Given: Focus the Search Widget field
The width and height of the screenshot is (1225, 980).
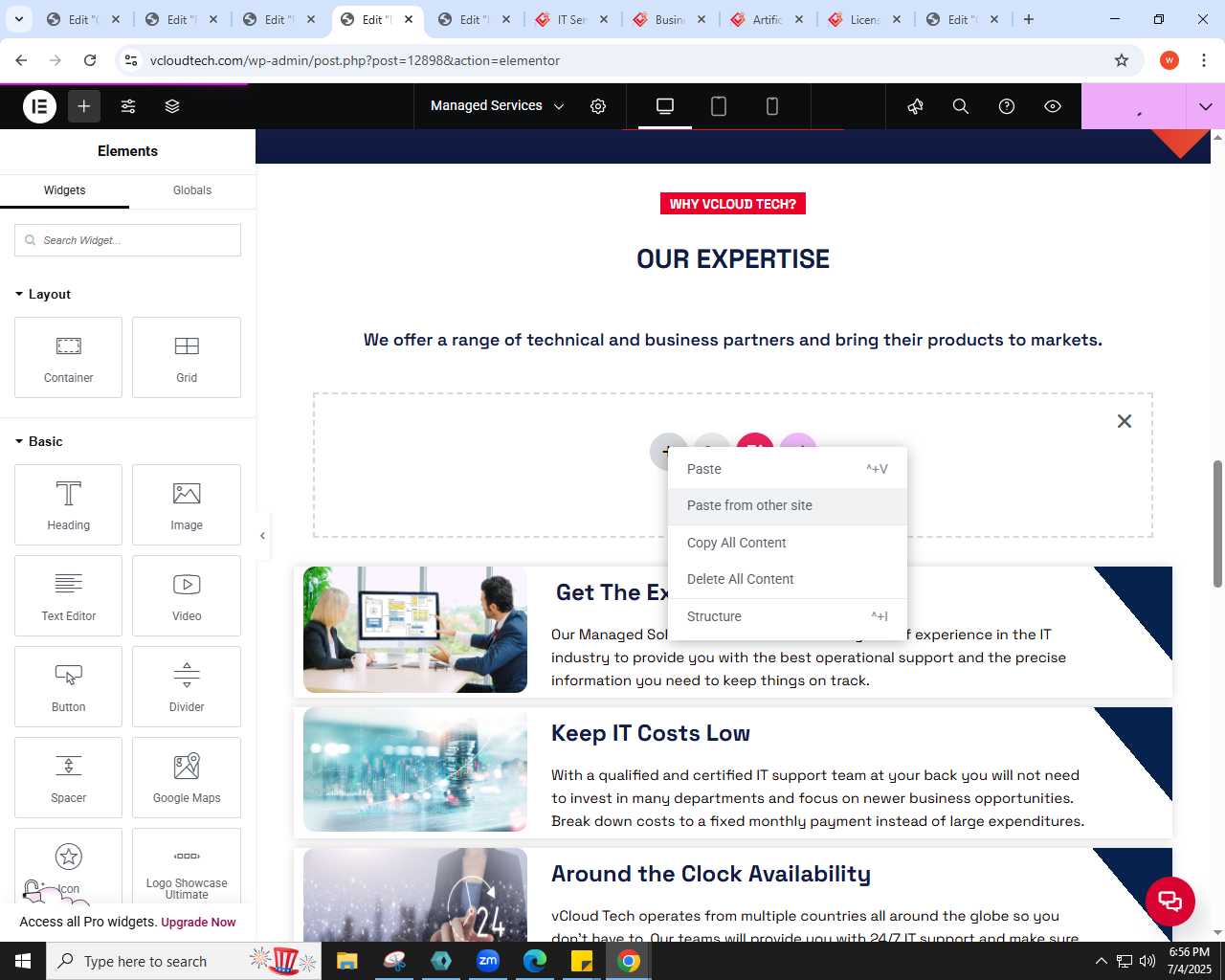Looking at the screenshot, I should [127, 240].
